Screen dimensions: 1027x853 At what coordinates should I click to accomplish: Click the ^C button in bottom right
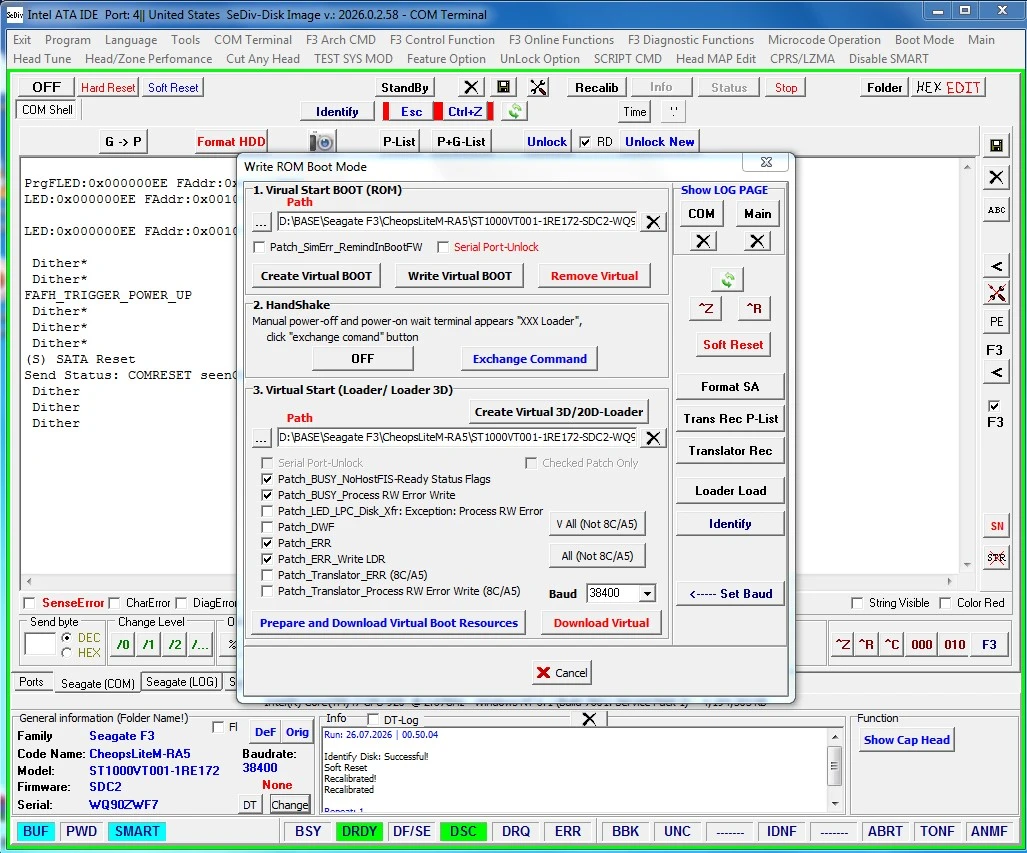(x=891, y=644)
